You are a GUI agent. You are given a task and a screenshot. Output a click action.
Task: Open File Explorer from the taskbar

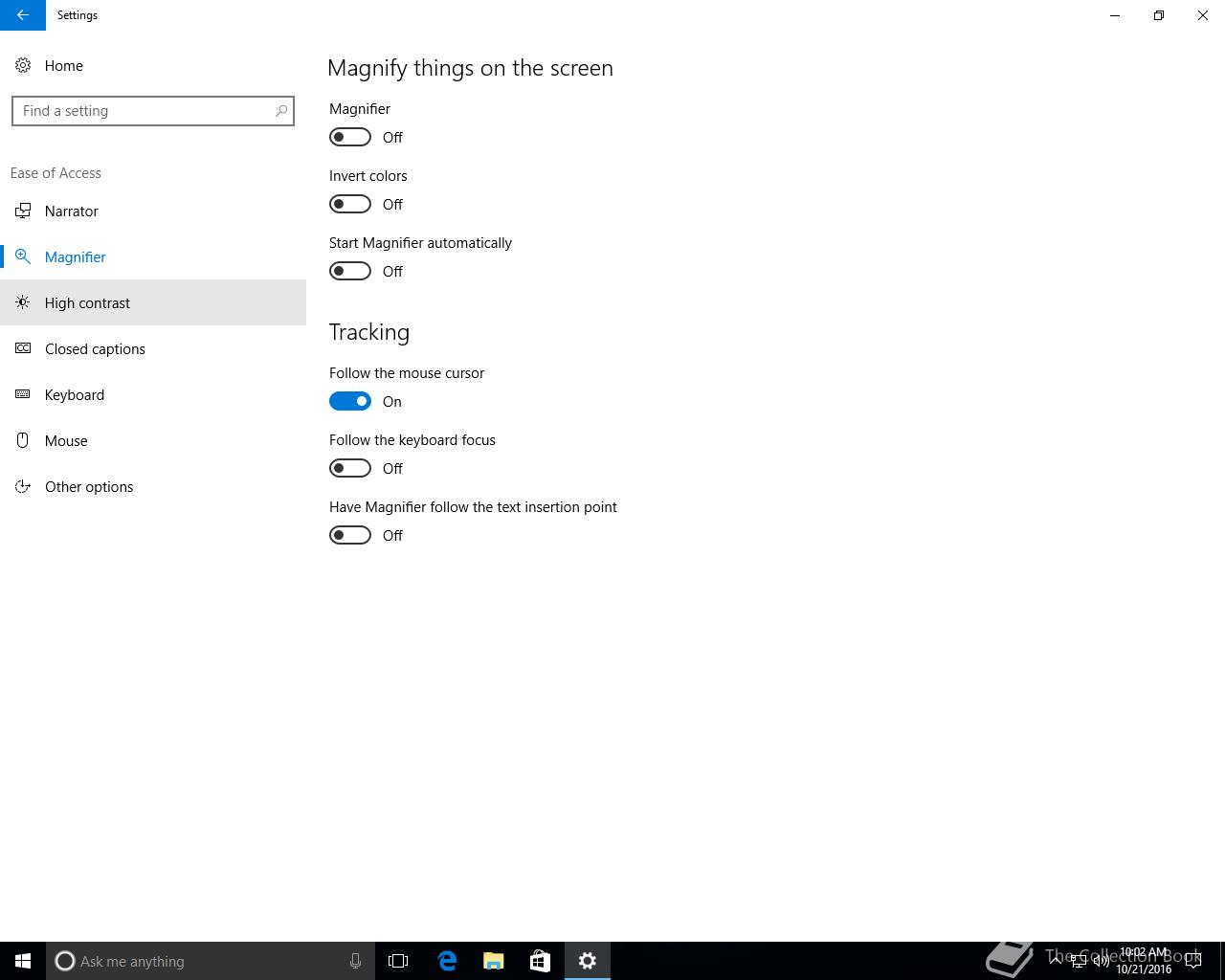pos(493,961)
